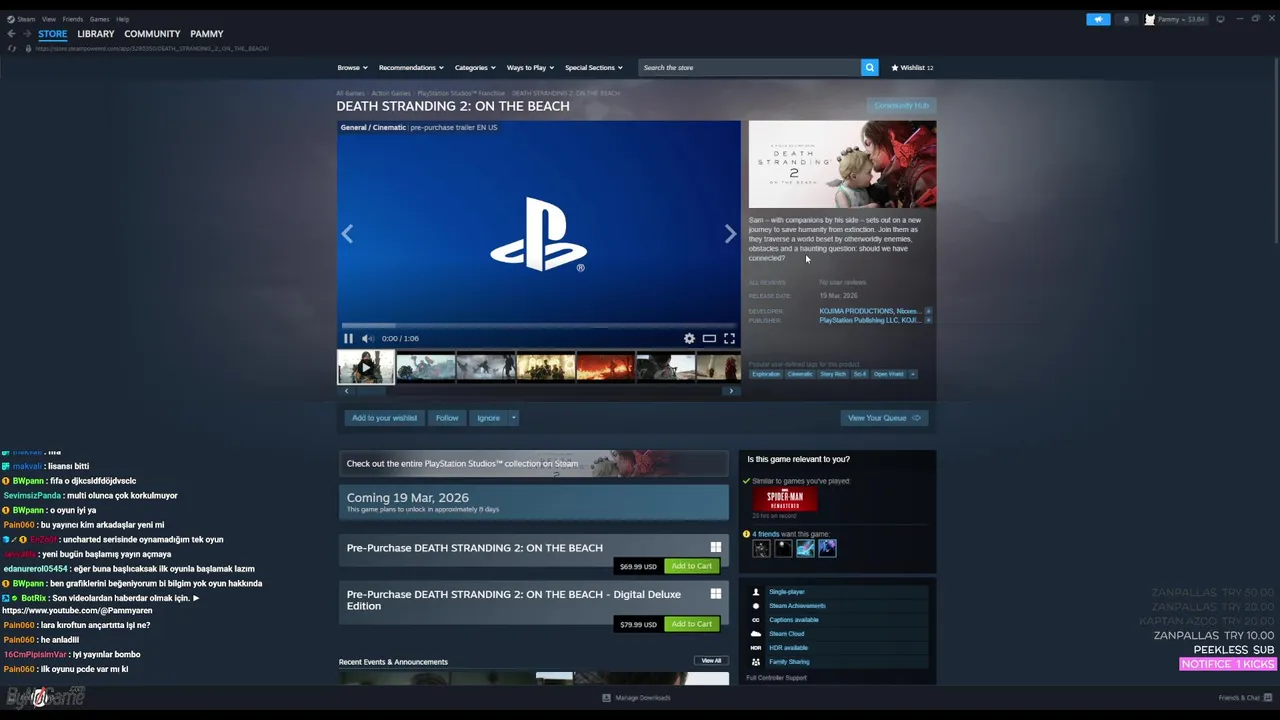Type in the Search the store field
The height and width of the screenshot is (720, 1280).
[750, 67]
